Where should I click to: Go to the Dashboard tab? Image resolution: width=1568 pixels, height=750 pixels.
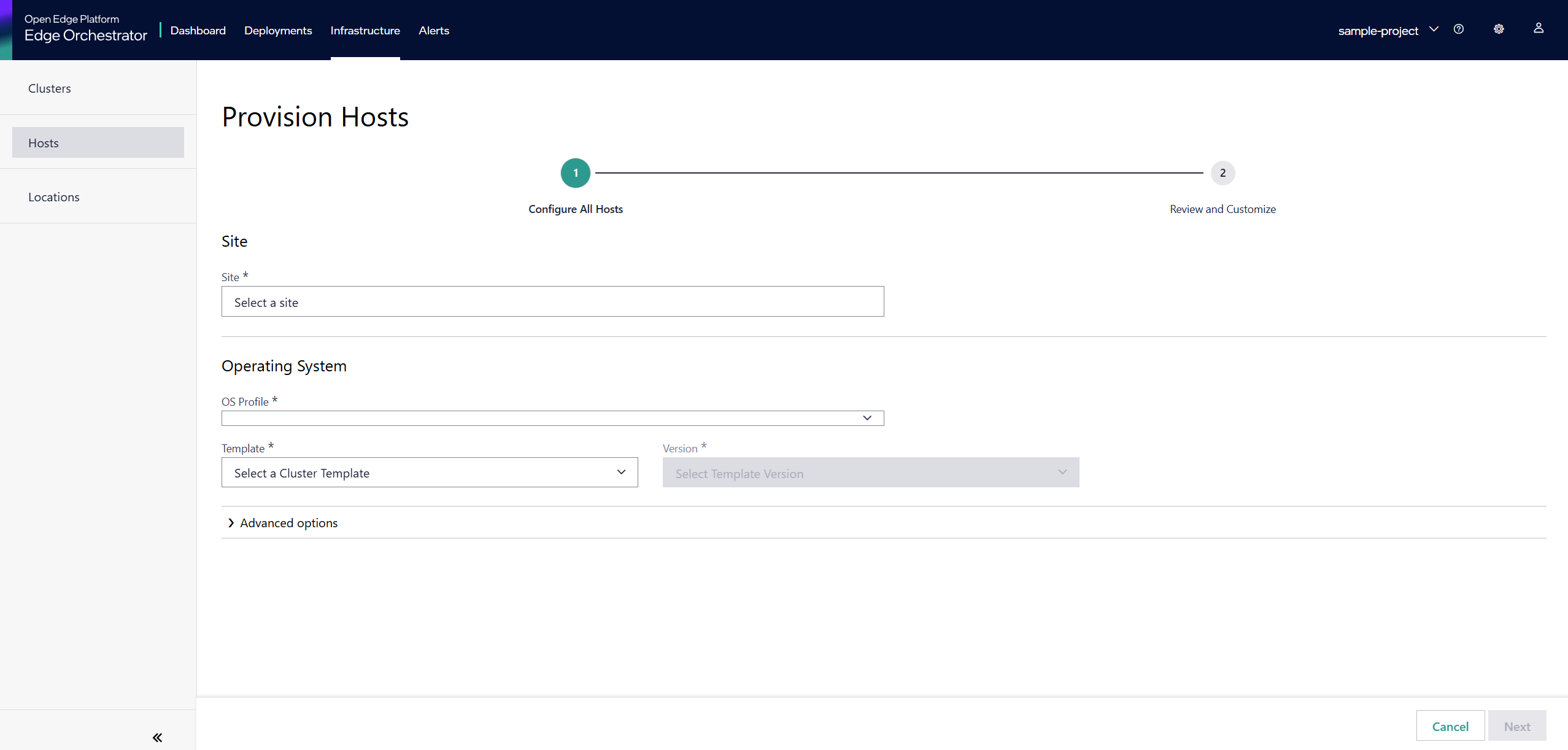(x=198, y=31)
